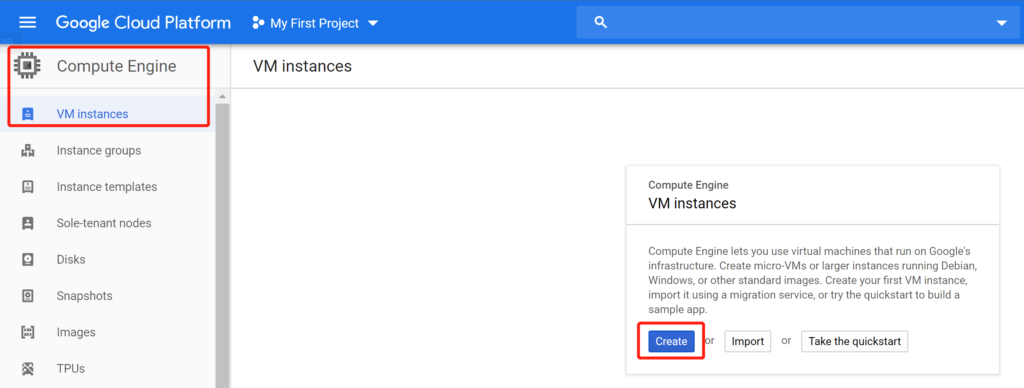Click Take the quickstart button
Viewport: 1024px width, 388px height.
854,341
